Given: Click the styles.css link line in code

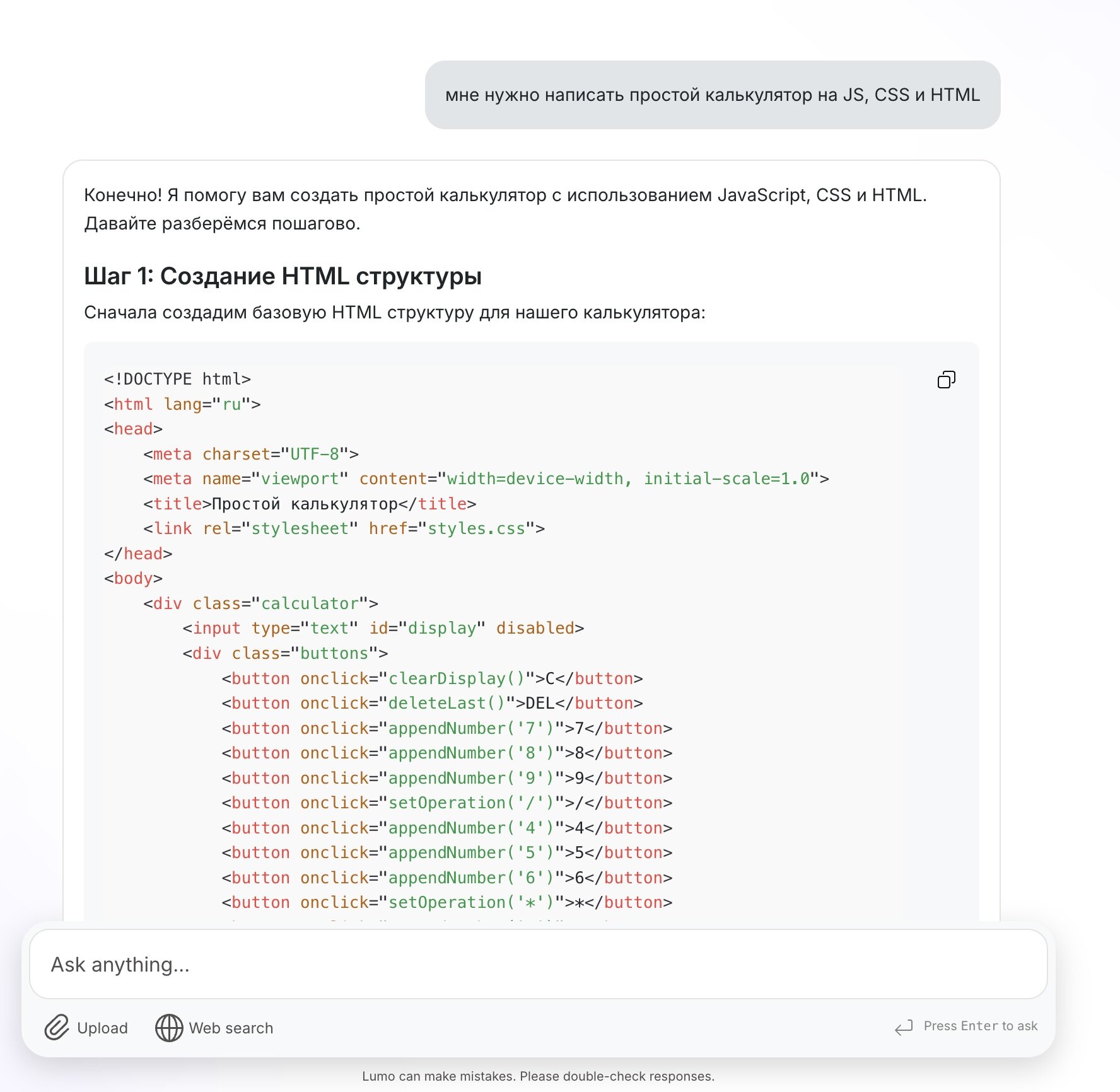Looking at the screenshot, I should click(344, 528).
